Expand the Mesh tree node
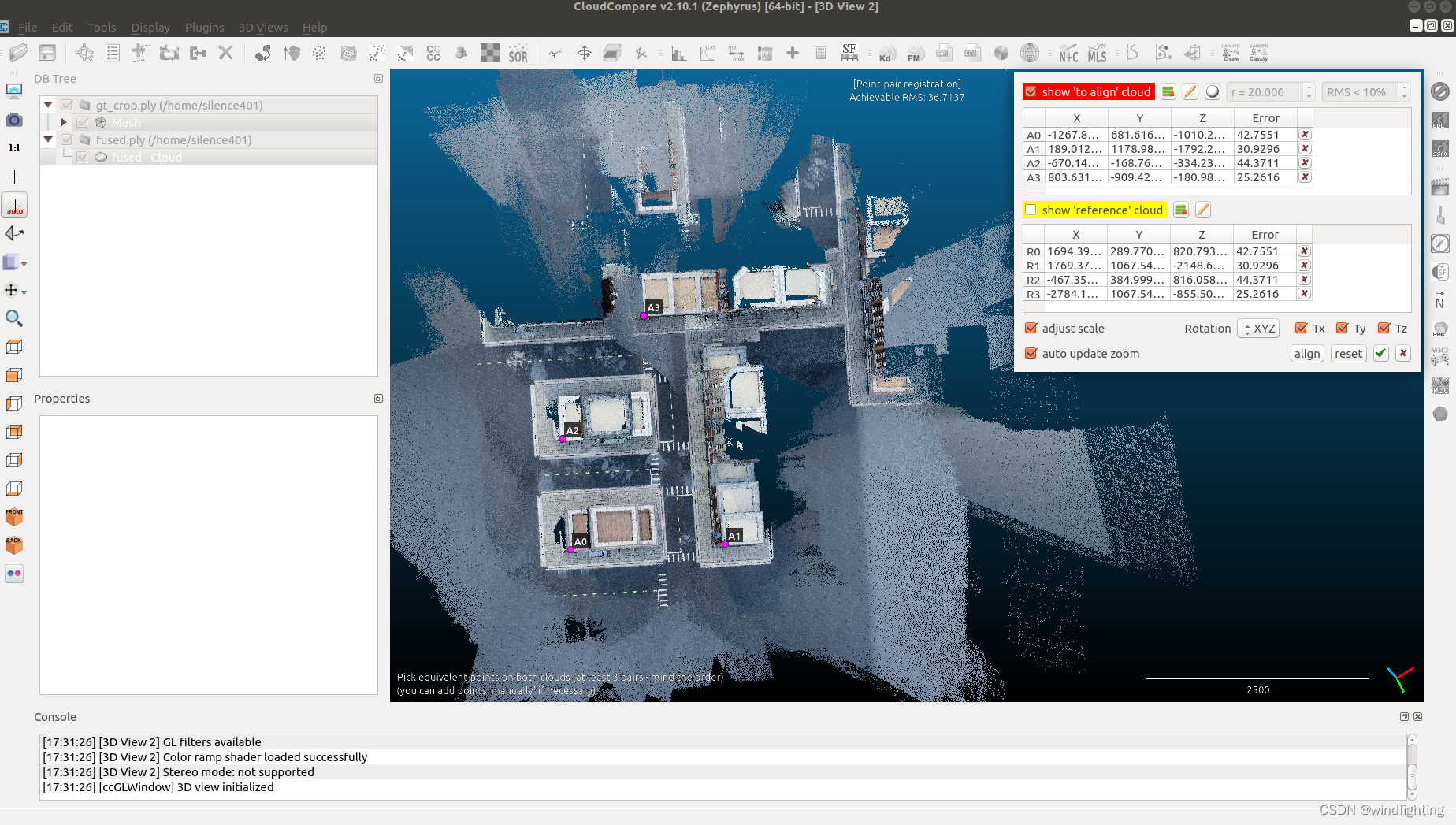This screenshot has height=825, width=1456. tap(64, 122)
